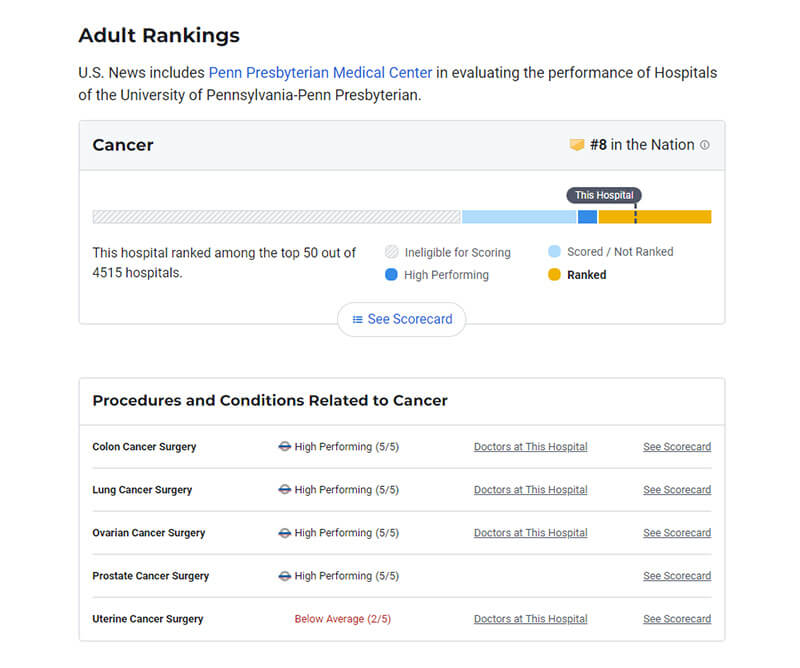The height and width of the screenshot is (668, 800).
Task: Click the Ranked orange legend dot
Action: (554, 275)
